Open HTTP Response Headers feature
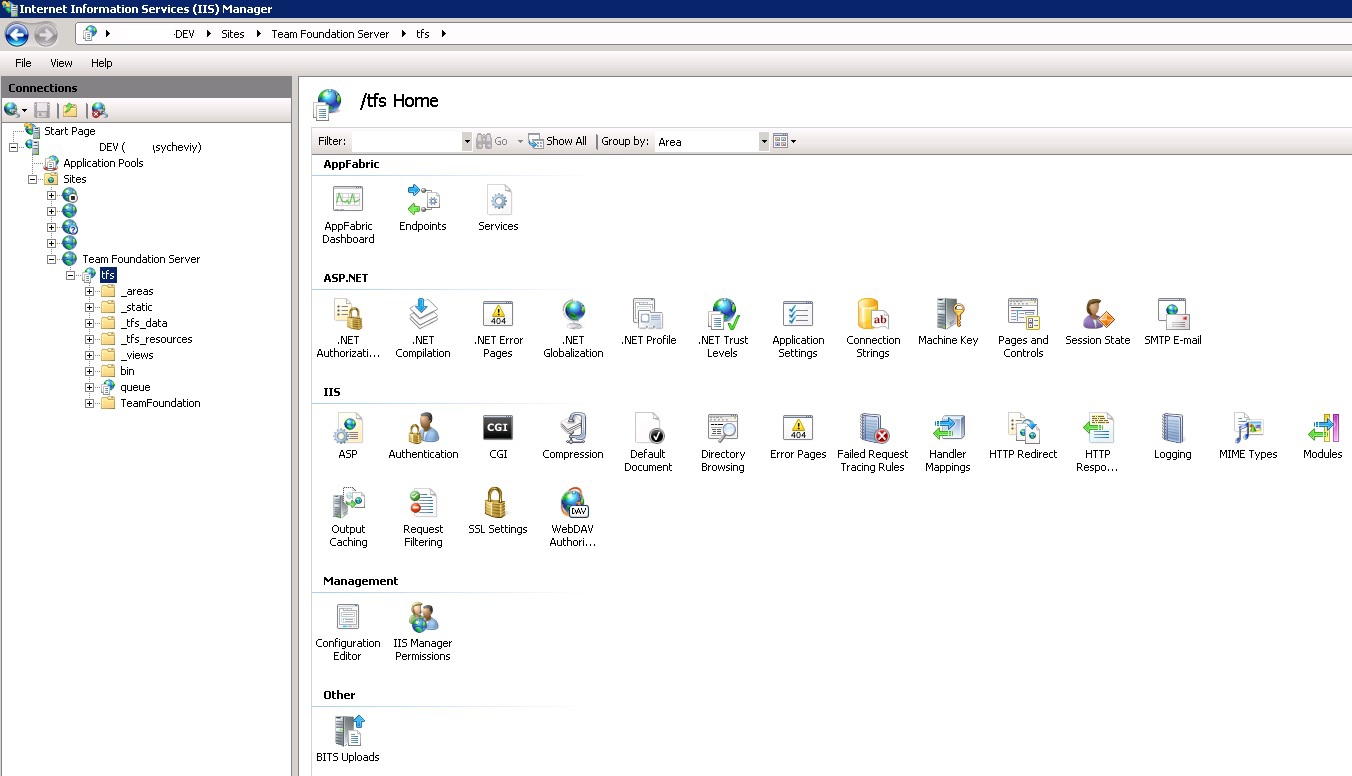Viewport: 1352px width, 776px height. tap(1098, 442)
